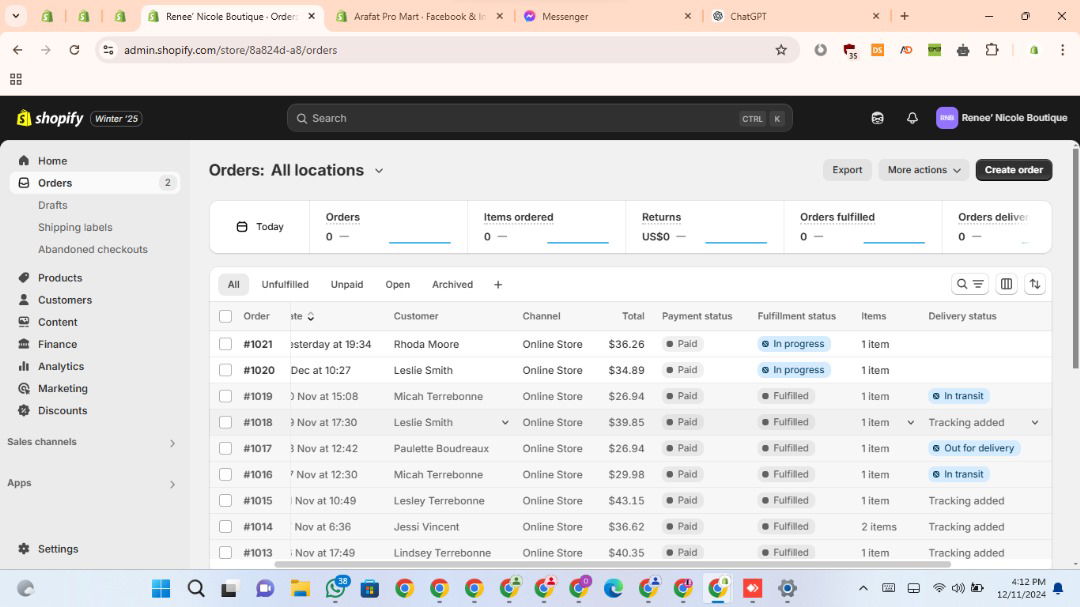Click the Sidekick icon beside the bell
The width and height of the screenshot is (1080, 607).
[877, 118]
